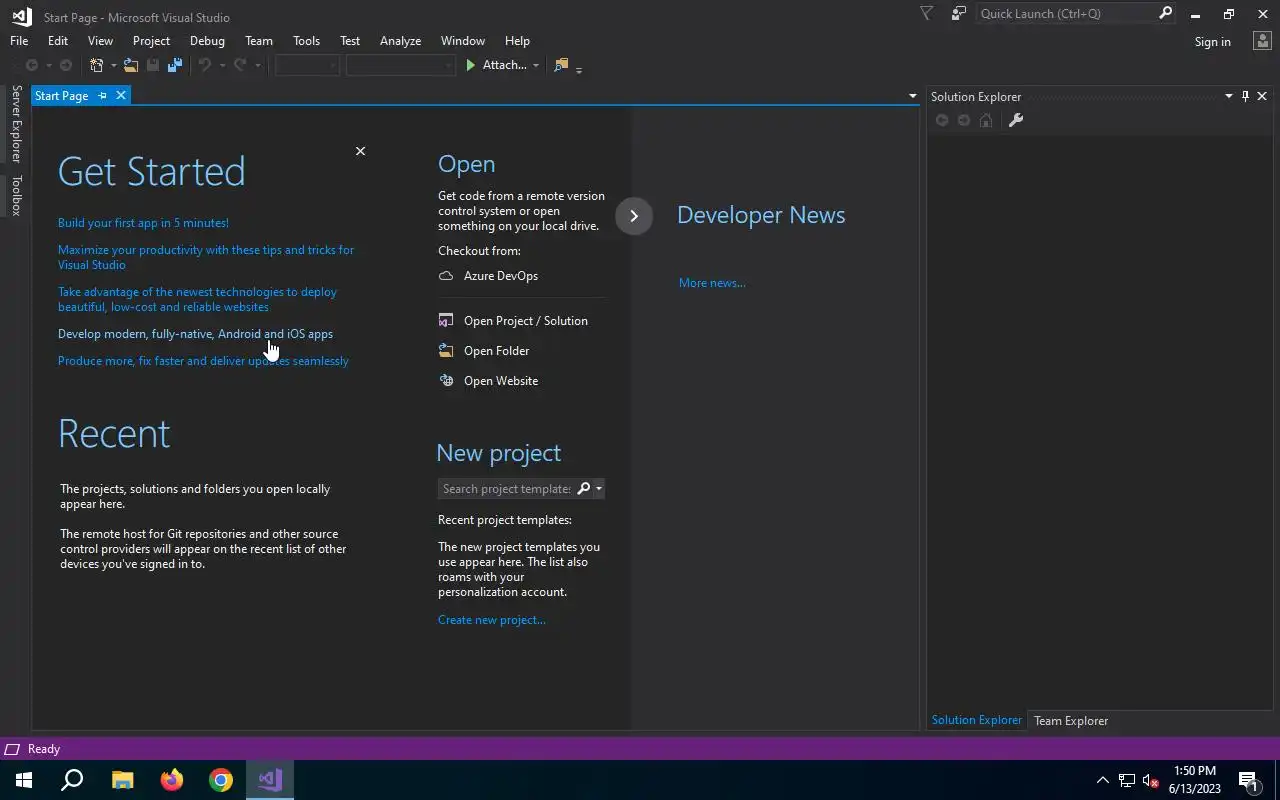This screenshot has width=1280, height=800.
Task: Click the account avatar icon near Sign in
Action: click(x=1261, y=41)
